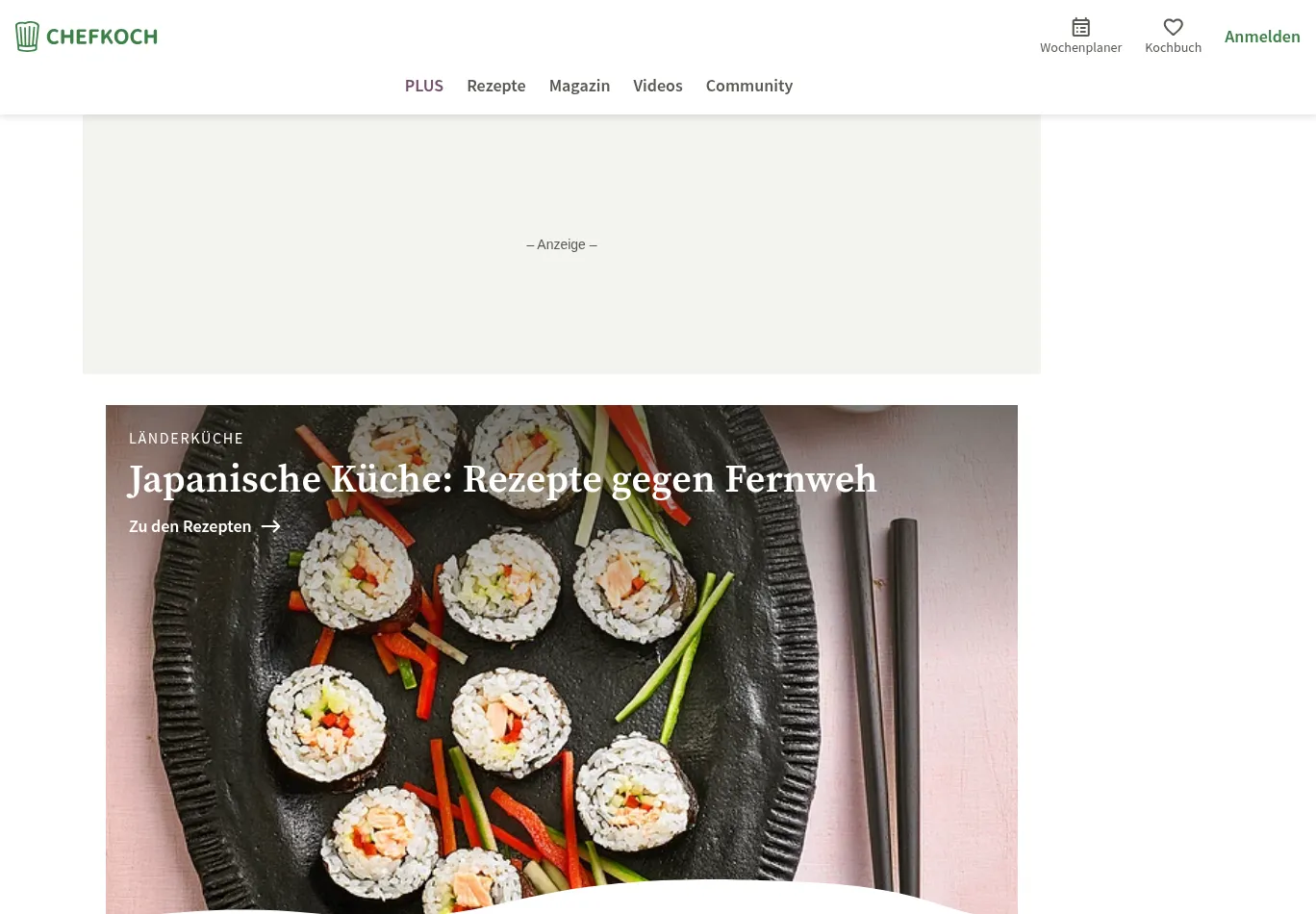
Task: Go to the Videos section
Action: coord(658,86)
